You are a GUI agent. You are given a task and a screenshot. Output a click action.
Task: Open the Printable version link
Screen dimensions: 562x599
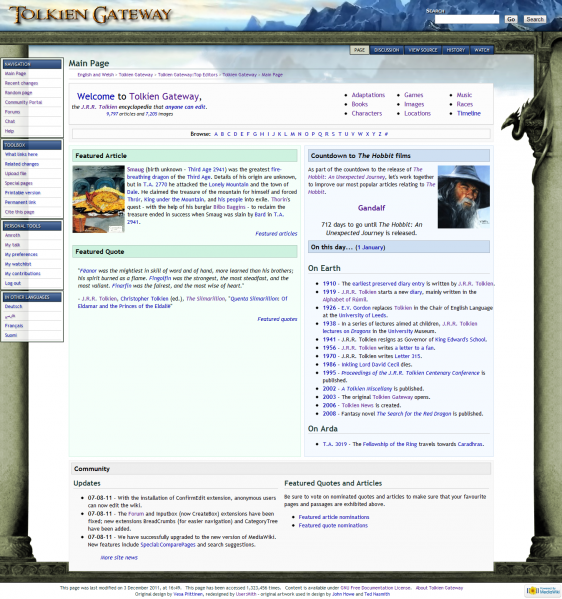pyautogui.click(x=23, y=193)
